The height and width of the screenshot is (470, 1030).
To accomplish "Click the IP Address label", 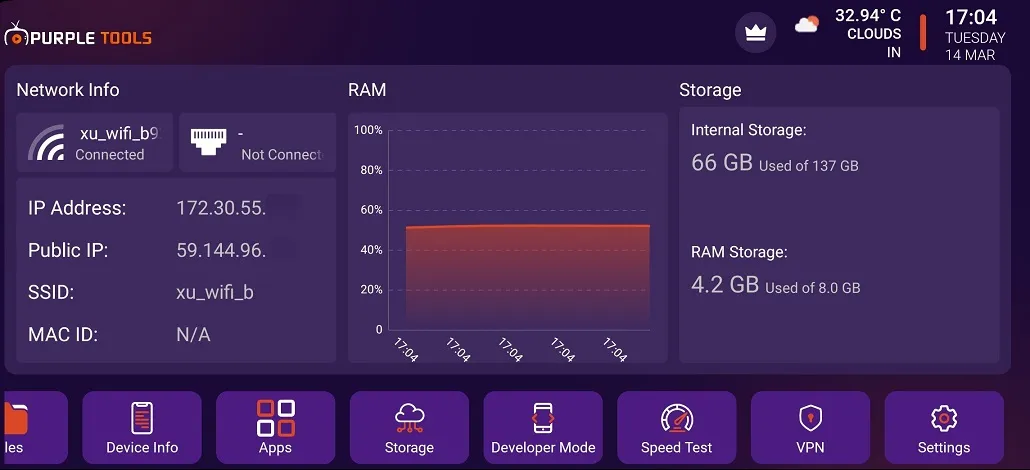I will click(77, 208).
